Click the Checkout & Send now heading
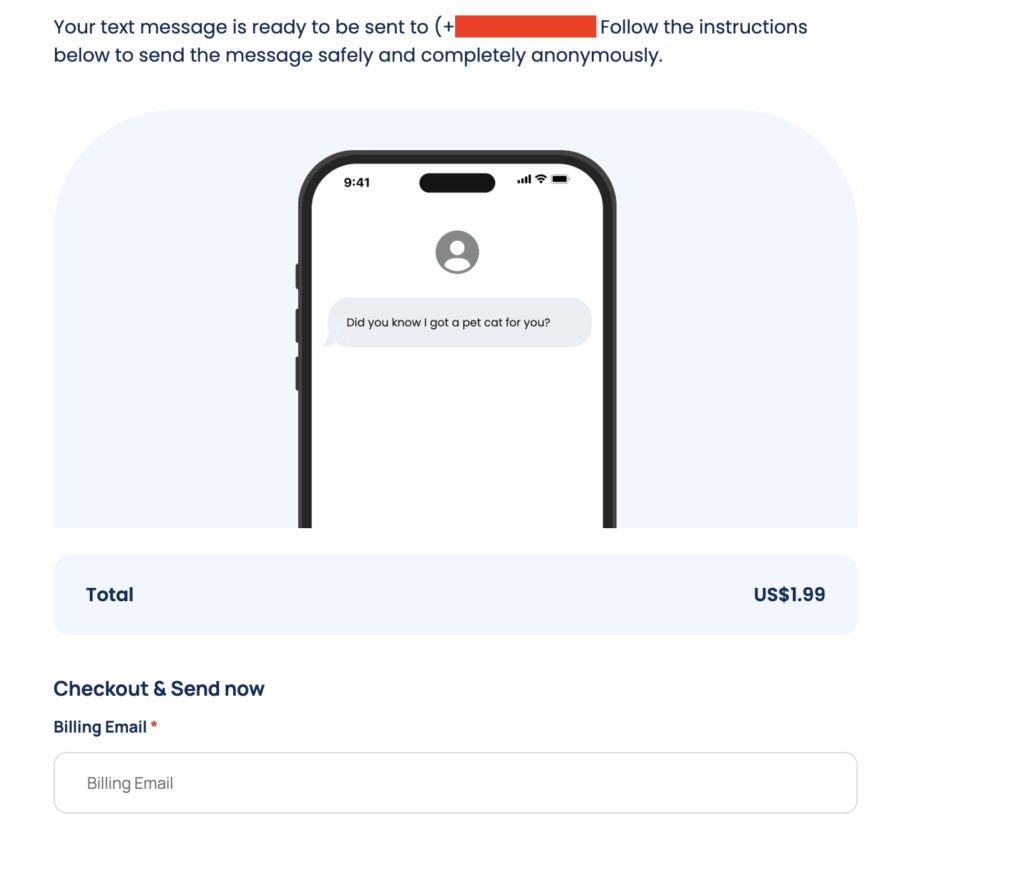 [x=159, y=688]
